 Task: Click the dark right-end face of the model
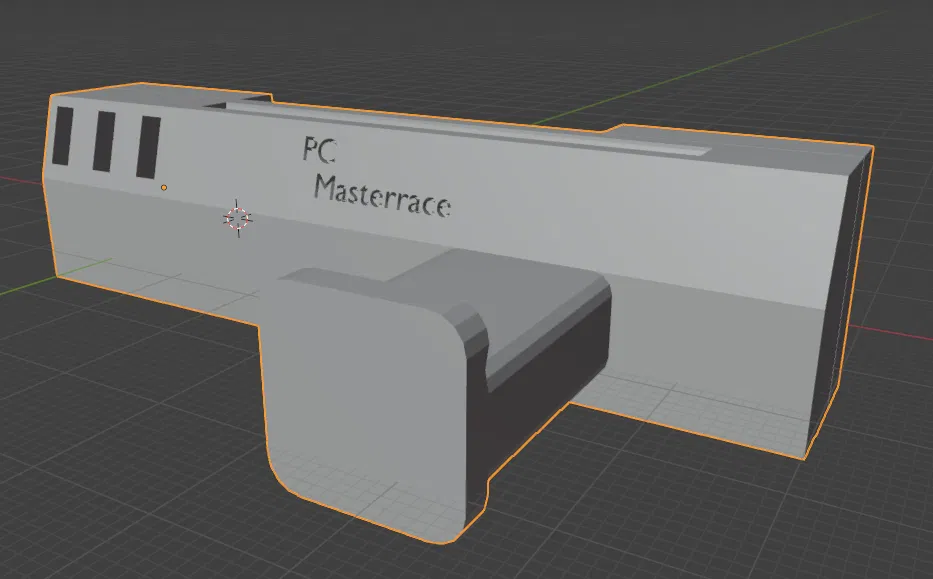click(x=845, y=280)
